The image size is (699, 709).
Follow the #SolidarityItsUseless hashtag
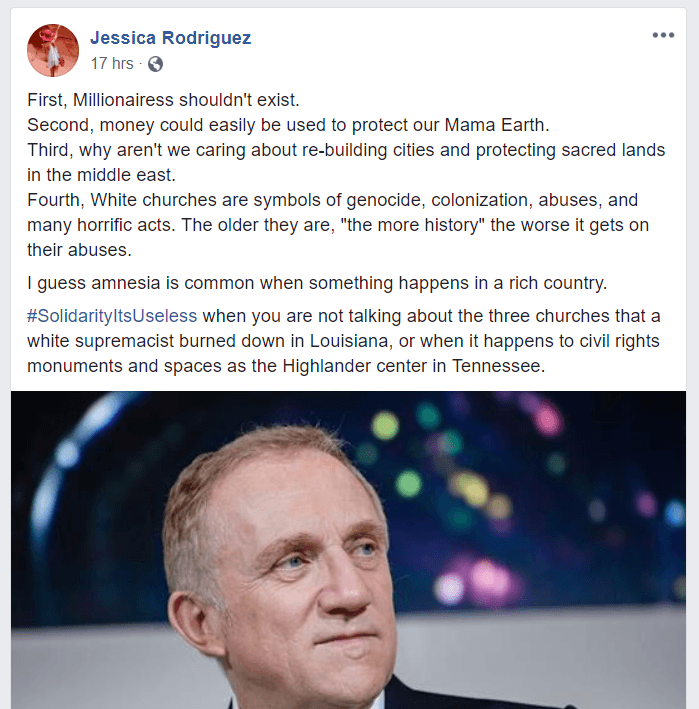113,316
